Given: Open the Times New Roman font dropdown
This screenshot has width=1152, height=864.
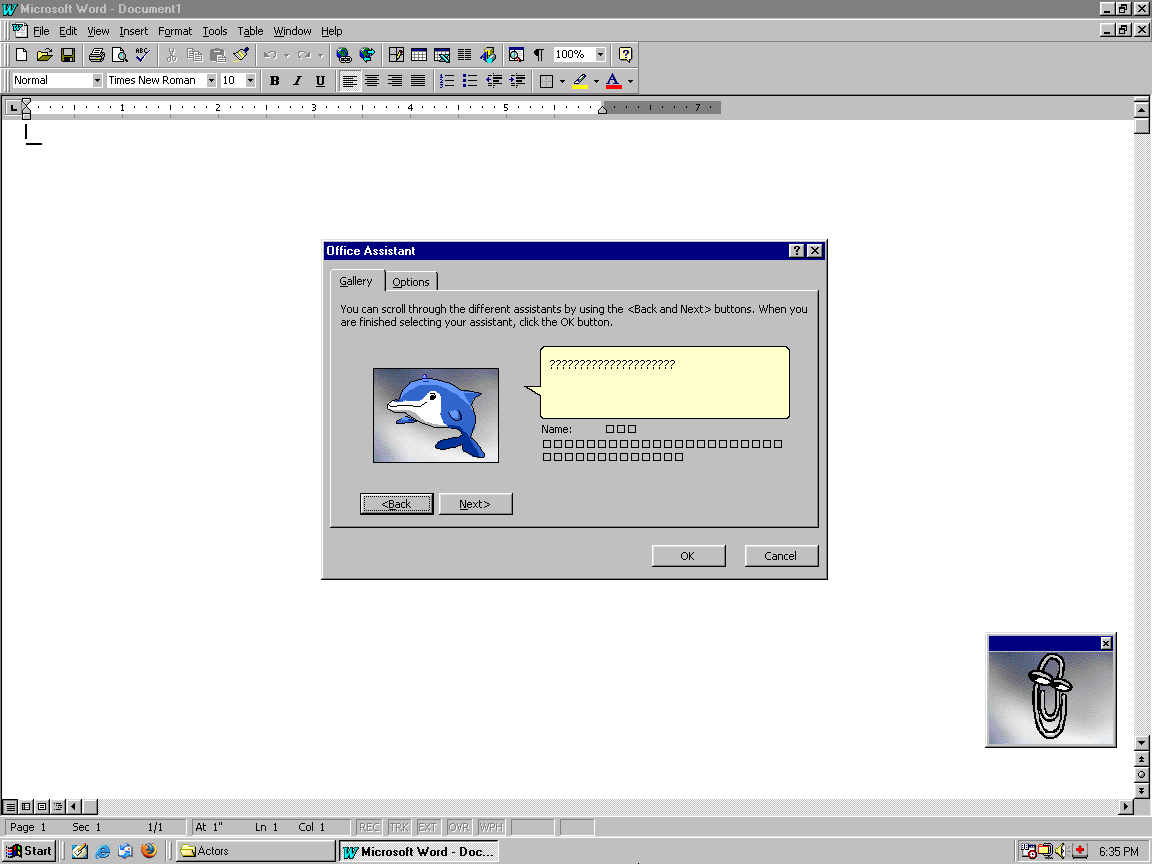Looking at the screenshot, I should pos(211,81).
